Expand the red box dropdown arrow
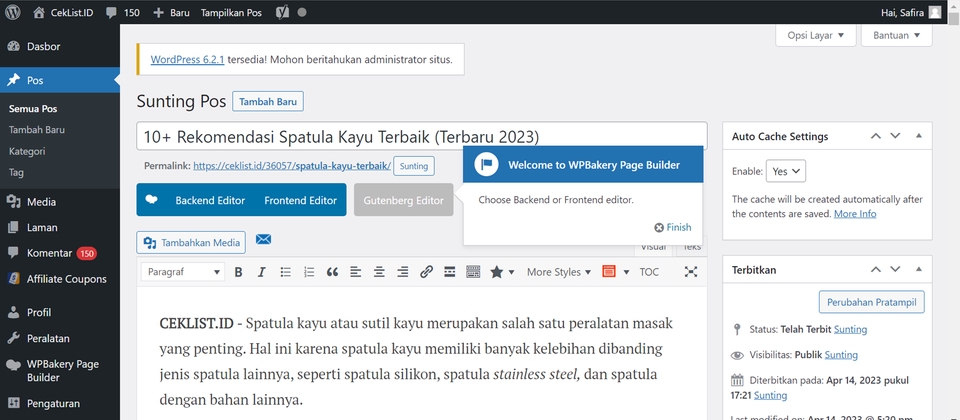 coord(626,272)
